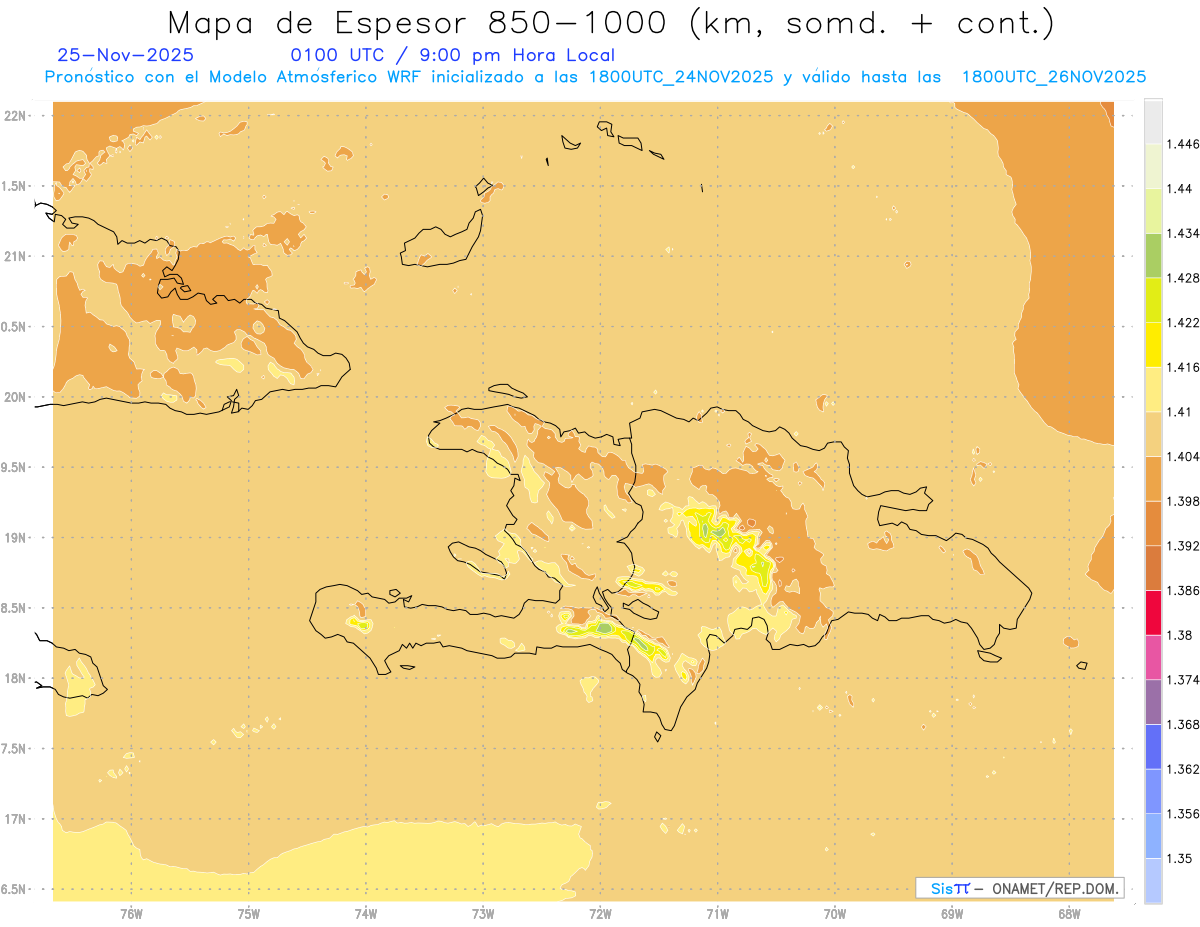1200x927 pixels.
Task: Click the '70W' longitude label
Action: pyautogui.click(x=835, y=914)
